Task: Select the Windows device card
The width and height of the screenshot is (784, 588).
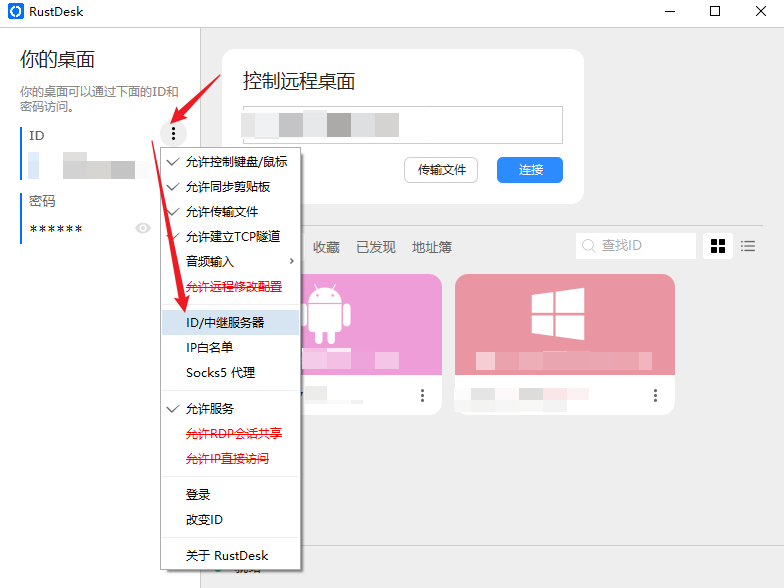Action: click(x=564, y=344)
